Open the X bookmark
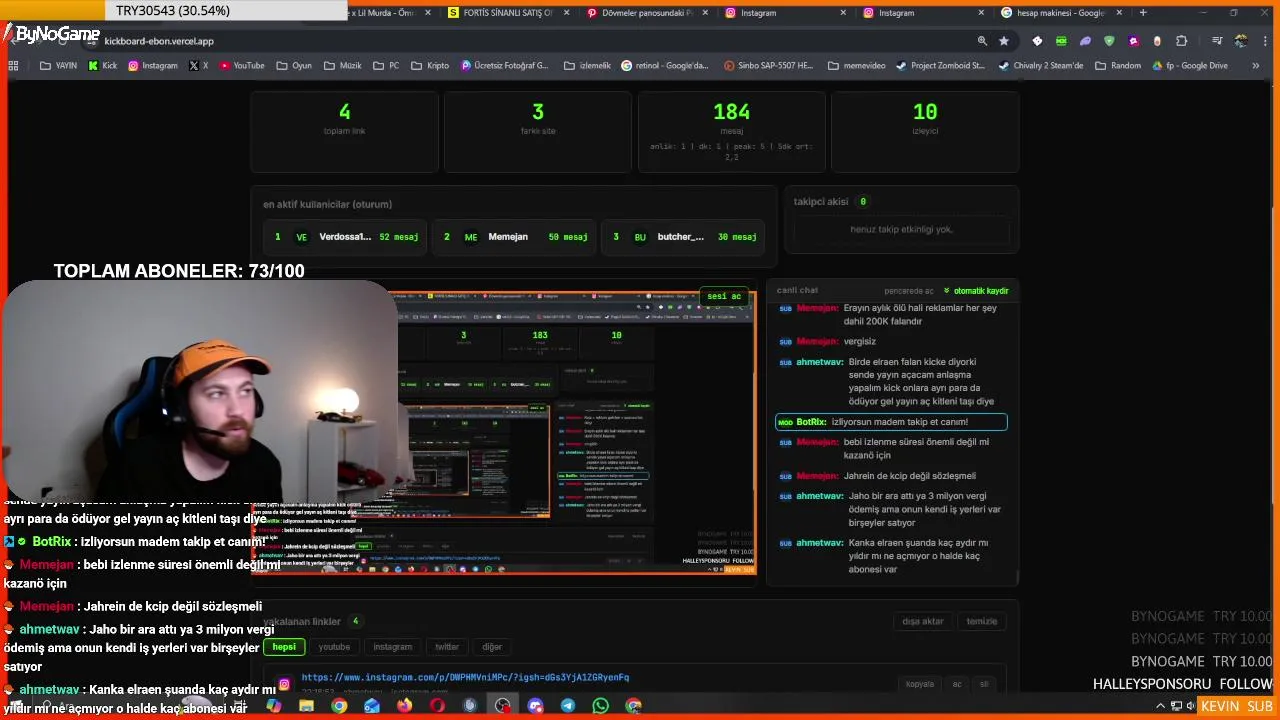1280x720 pixels. [x=198, y=66]
